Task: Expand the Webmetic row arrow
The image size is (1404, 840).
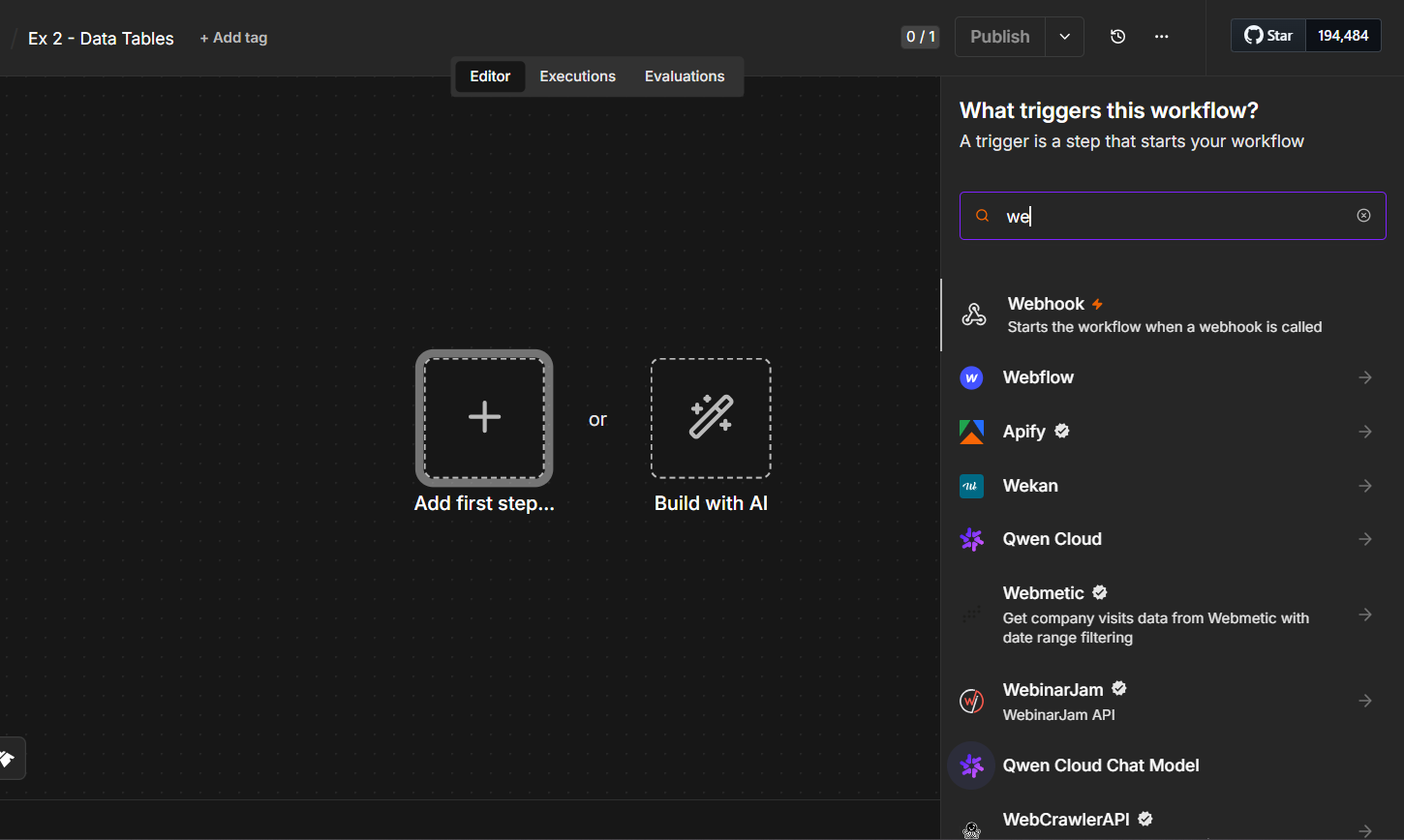Action: click(x=1365, y=615)
